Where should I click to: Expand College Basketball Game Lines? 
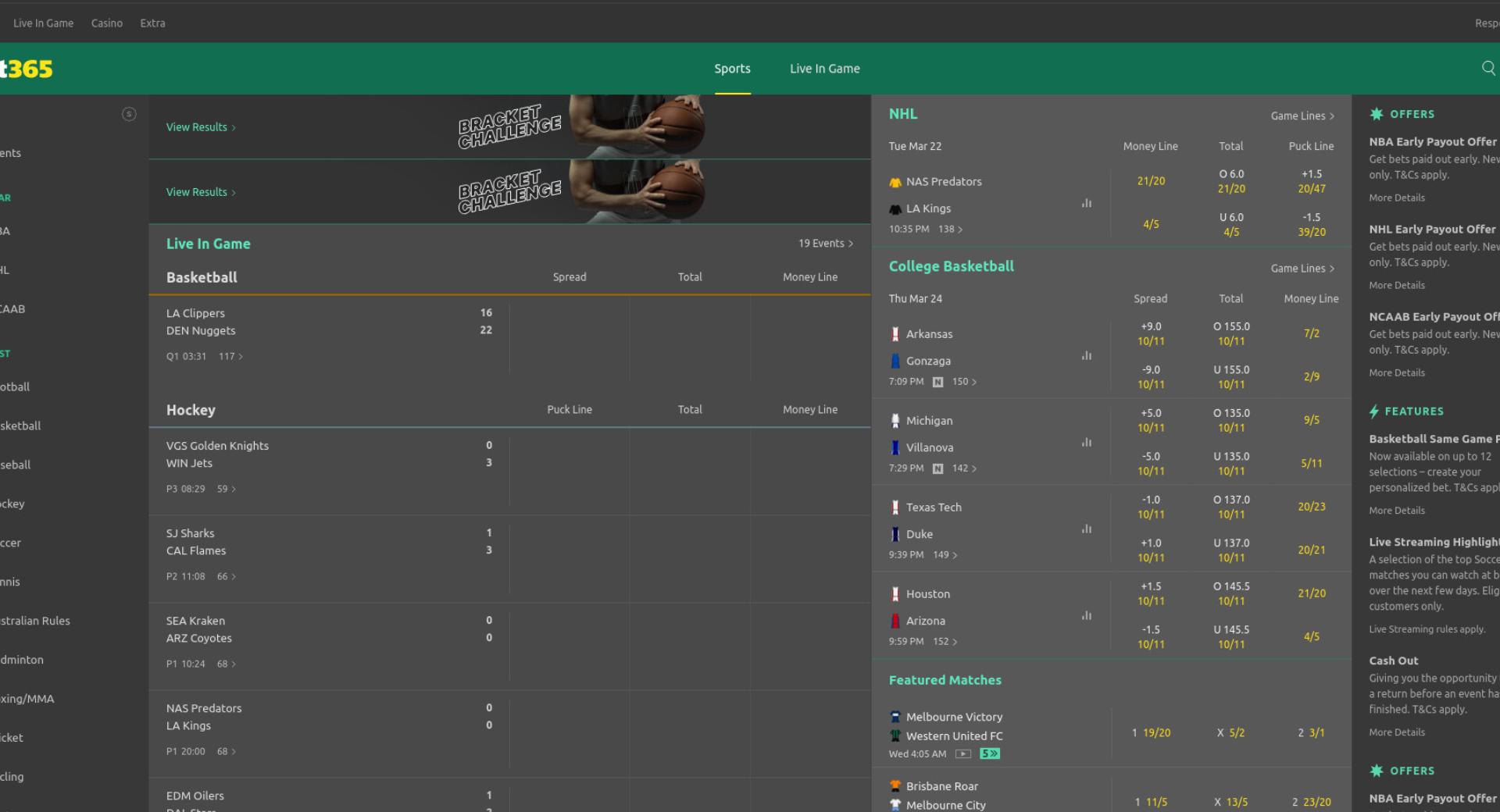coord(1302,268)
